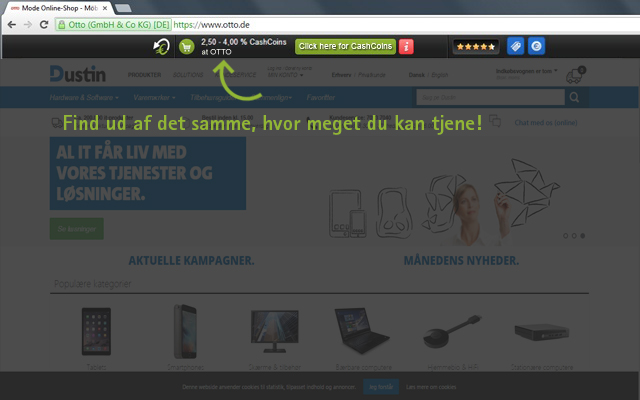Expand the Varemærker dropdown
This screenshot has width=640, height=400.
(154, 98)
